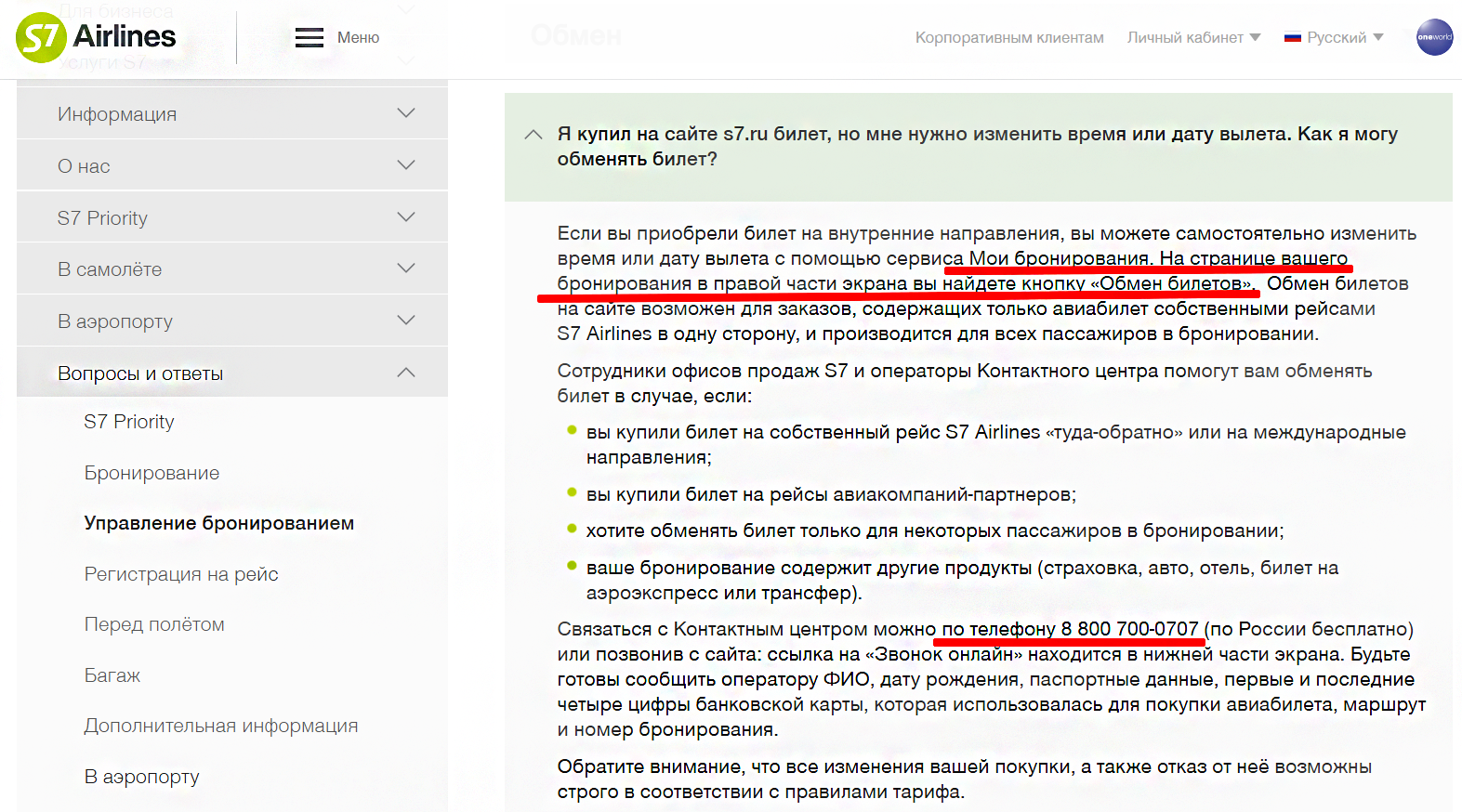Collapse the ticket exchange question chevron
This screenshot has height=812, width=1462.
[533, 135]
